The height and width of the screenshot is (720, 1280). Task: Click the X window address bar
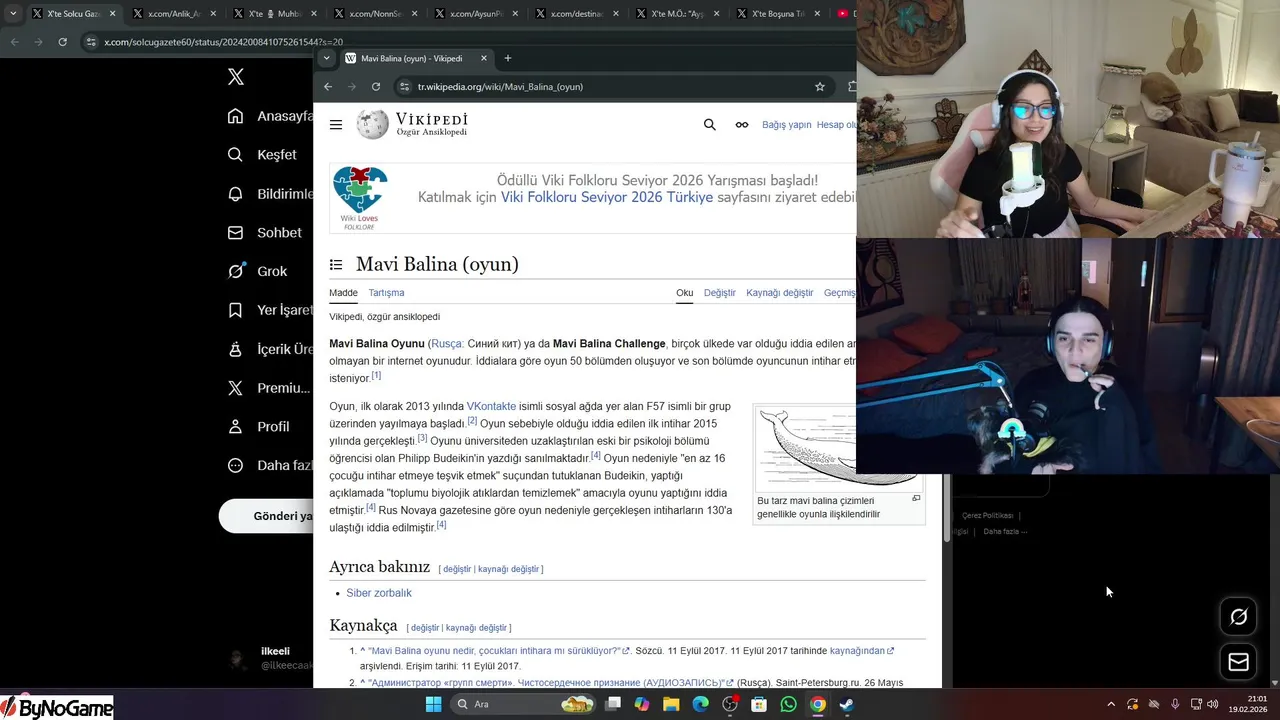[x=223, y=42]
